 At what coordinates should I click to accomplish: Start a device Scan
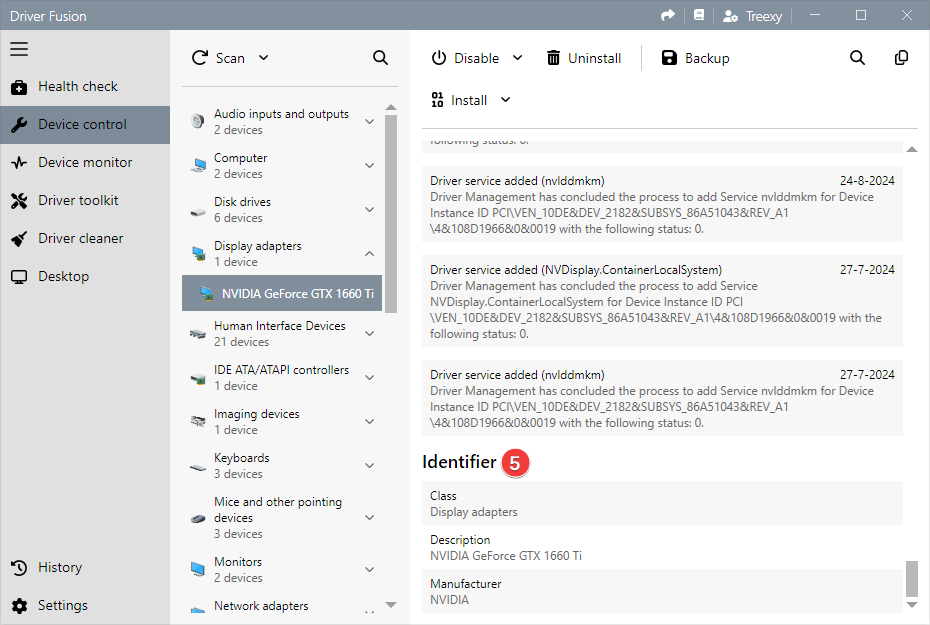[218, 58]
